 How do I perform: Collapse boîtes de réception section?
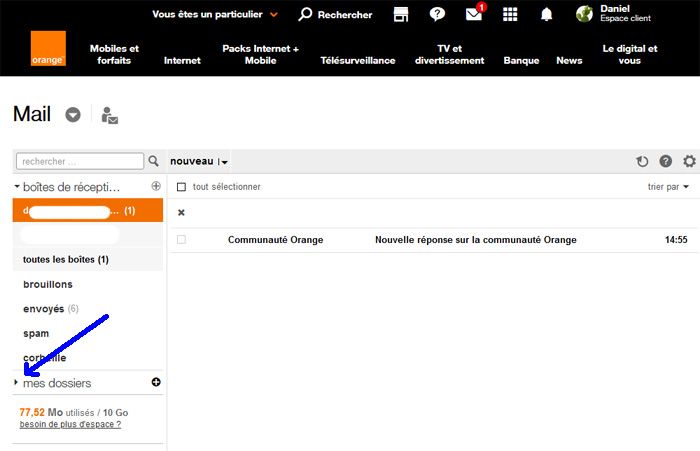[x=17, y=186]
